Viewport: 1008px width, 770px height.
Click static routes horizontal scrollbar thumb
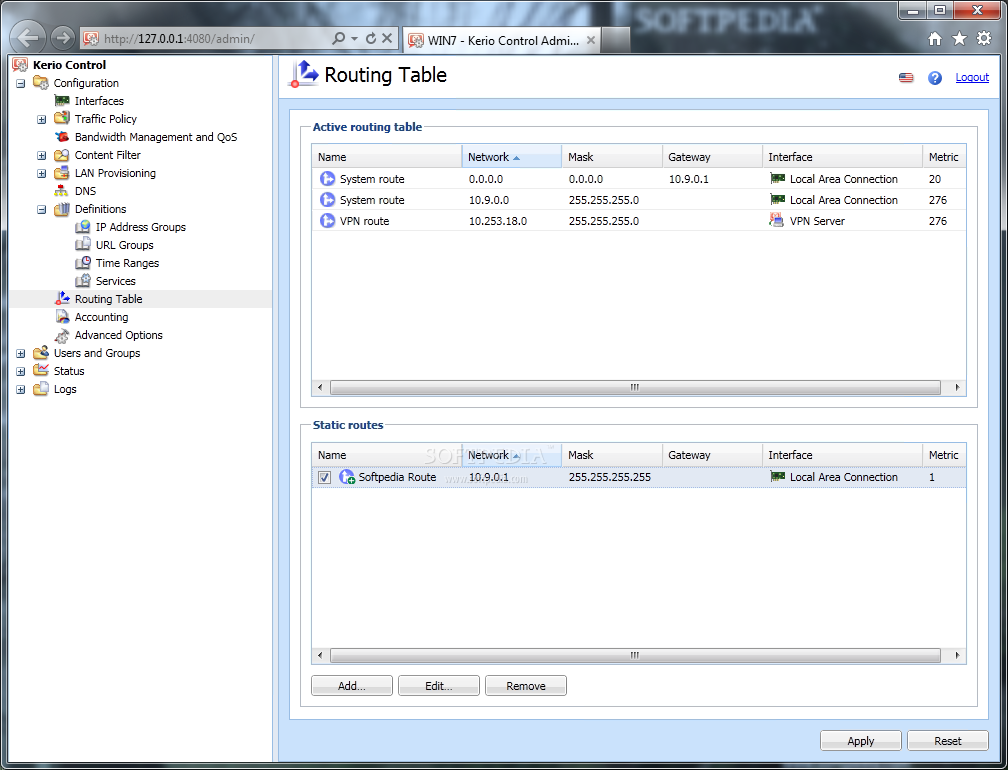click(635, 656)
